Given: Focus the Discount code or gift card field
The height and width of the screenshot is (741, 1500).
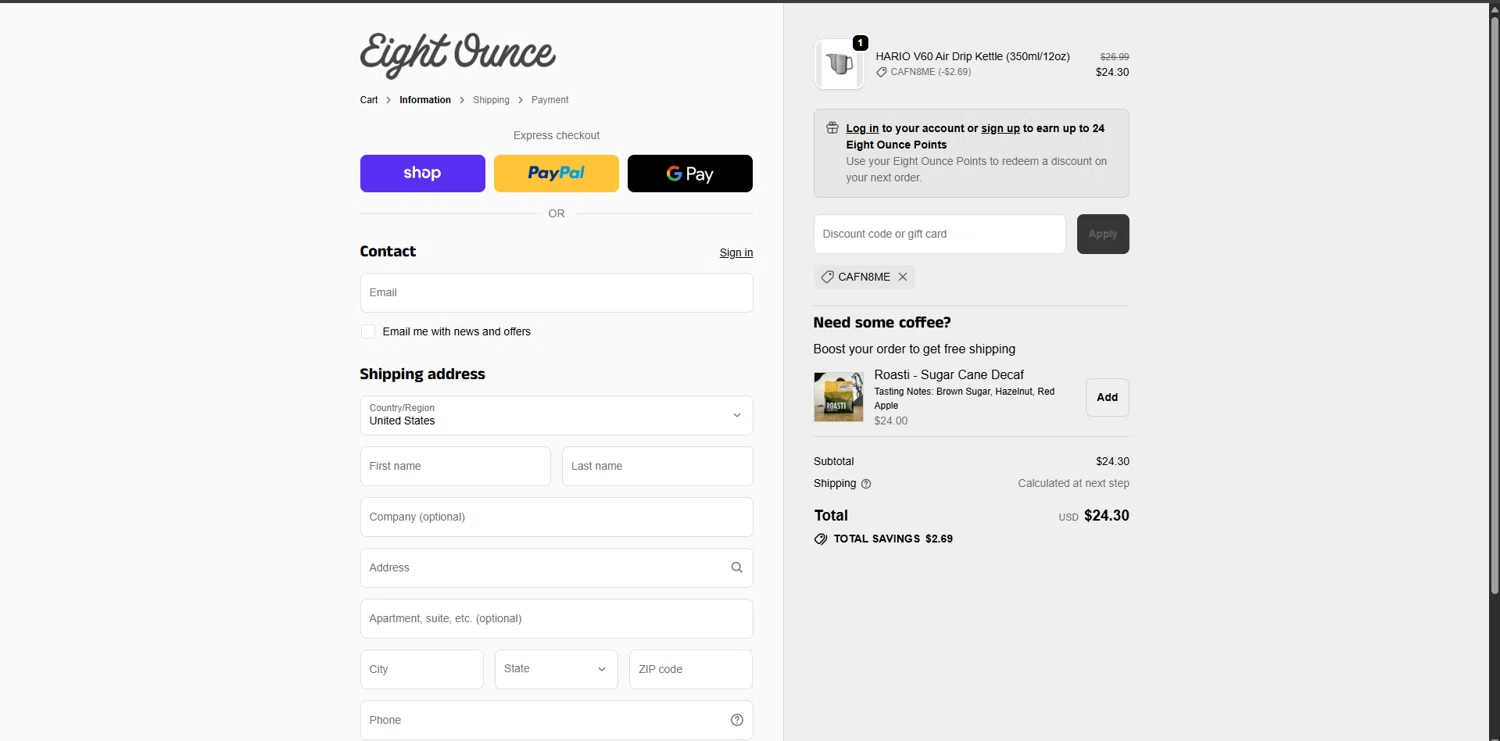Looking at the screenshot, I should pos(939,234).
